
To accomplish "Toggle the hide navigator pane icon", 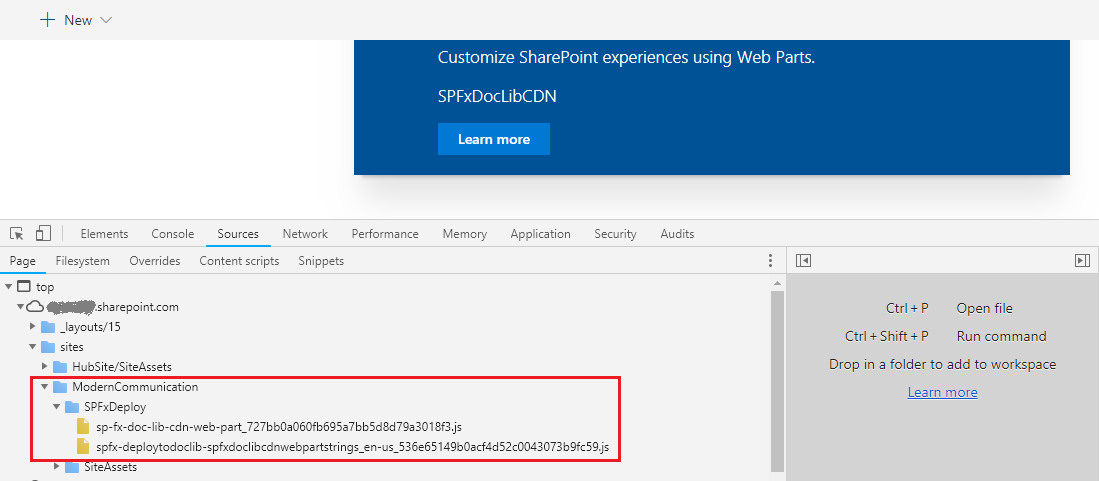I will tap(803, 261).
